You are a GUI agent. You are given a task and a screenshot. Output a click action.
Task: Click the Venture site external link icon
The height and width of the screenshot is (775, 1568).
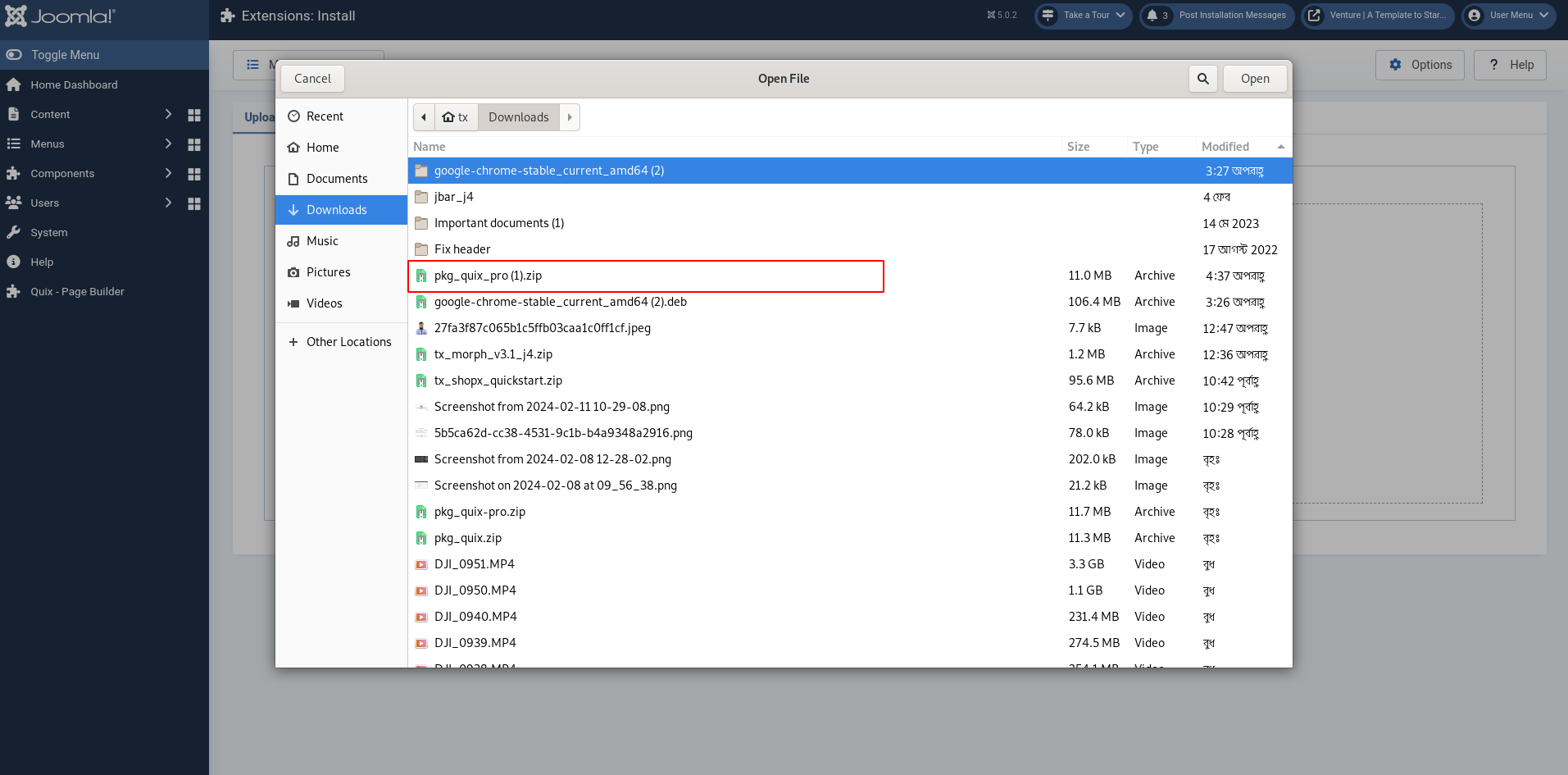1314,16
